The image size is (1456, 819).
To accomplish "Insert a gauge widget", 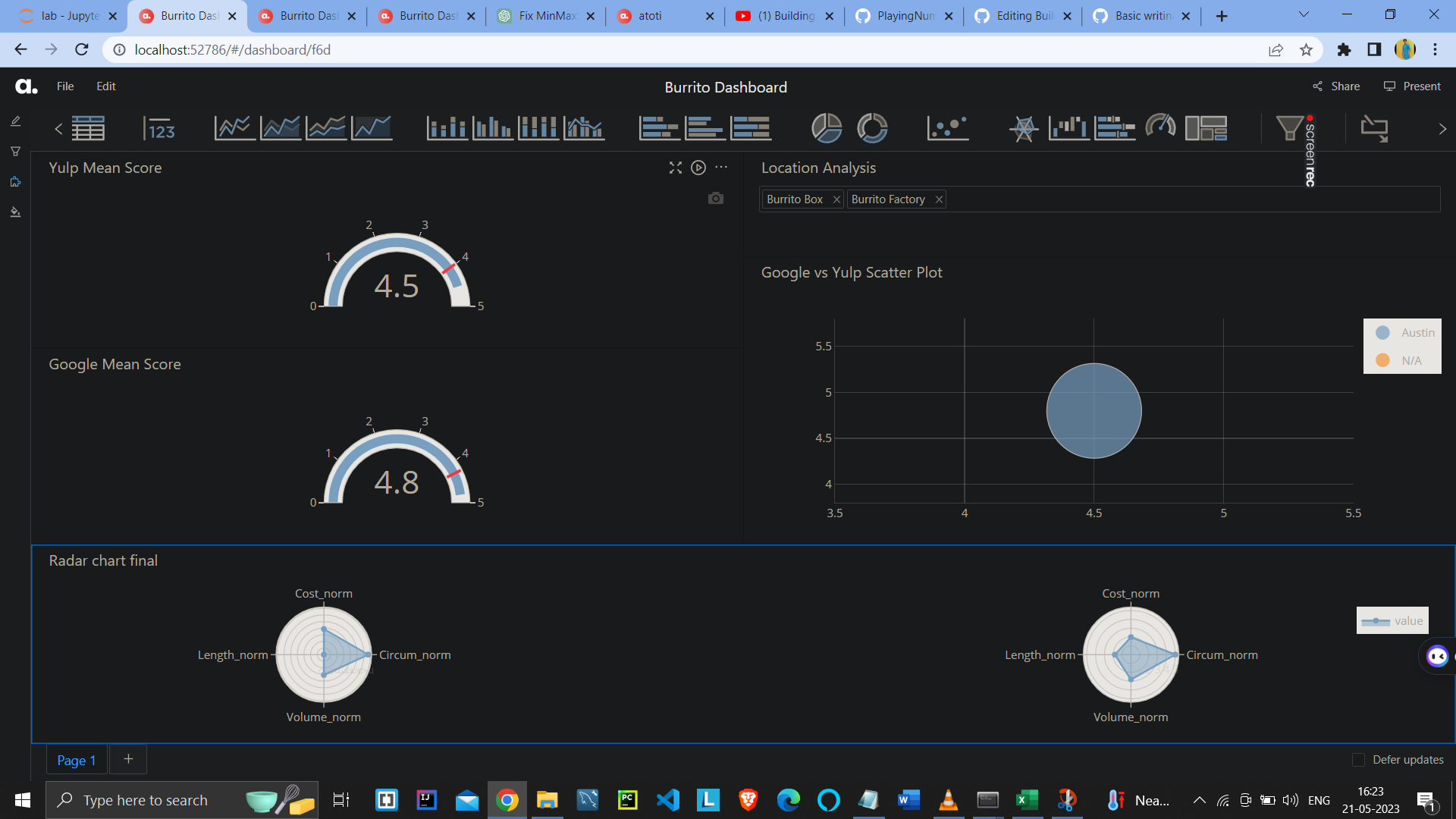I will click(1161, 127).
